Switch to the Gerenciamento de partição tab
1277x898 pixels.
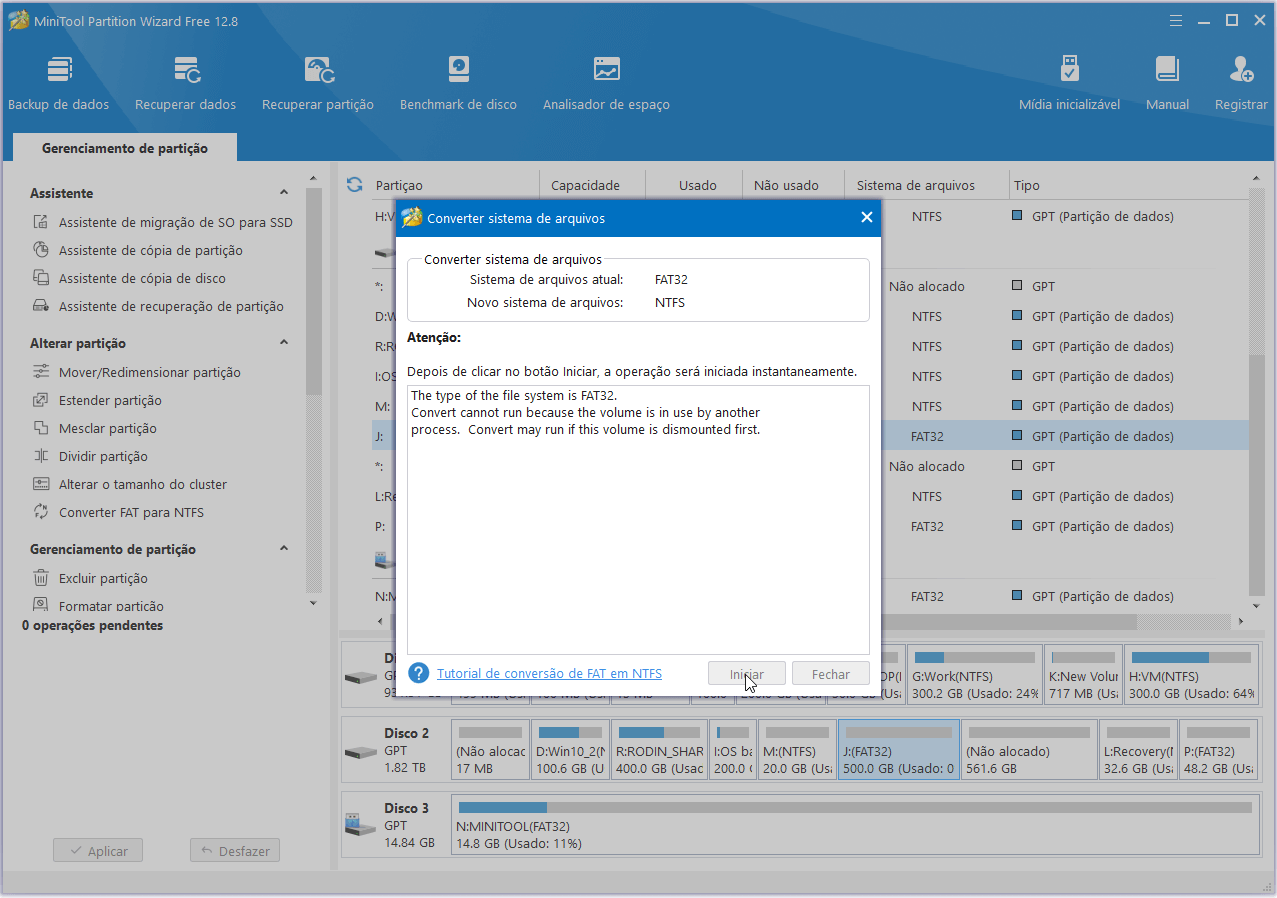[124, 146]
